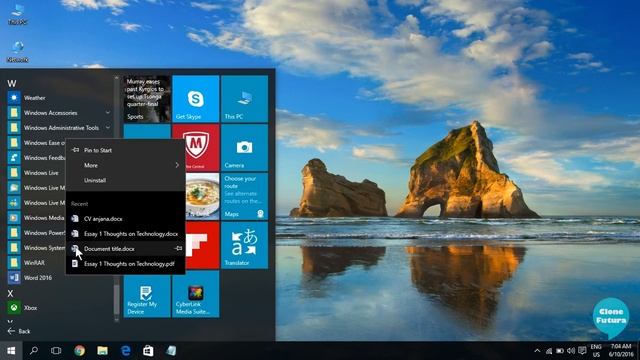Open the More submenu arrow
The height and width of the screenshot is (360, 640).
pyautogui.click(x=177, y=165)
